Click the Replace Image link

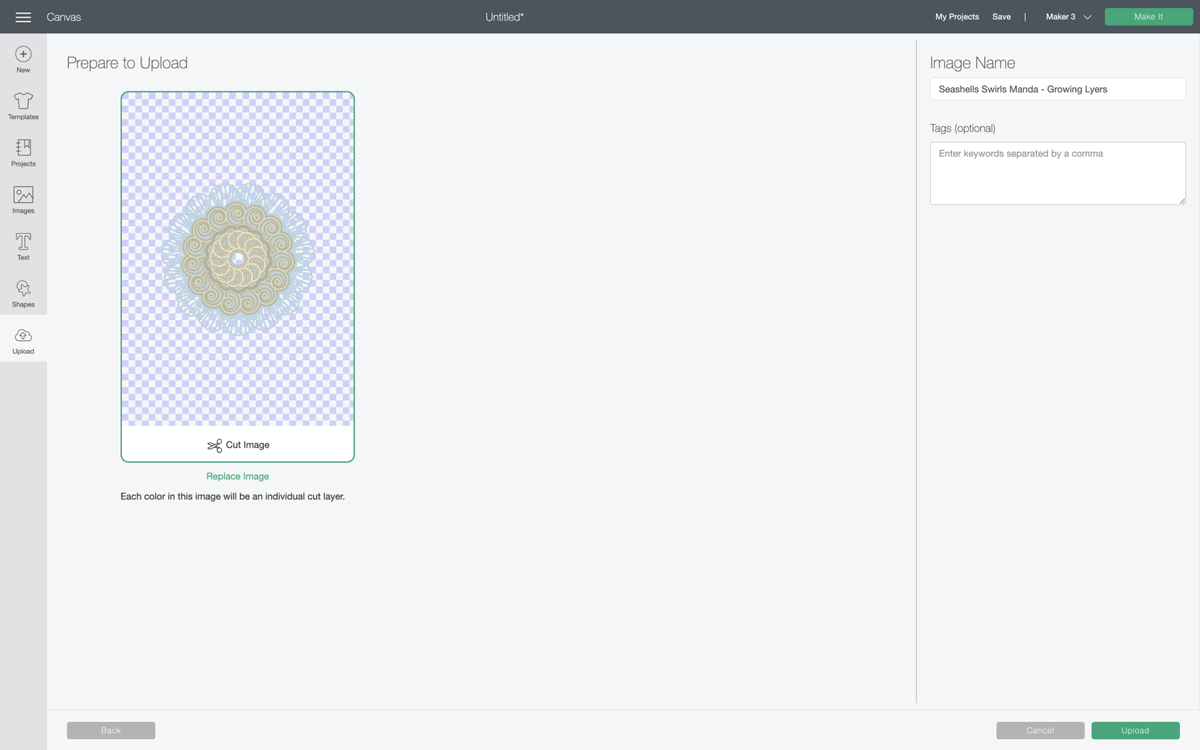click(x=237, y=476)
